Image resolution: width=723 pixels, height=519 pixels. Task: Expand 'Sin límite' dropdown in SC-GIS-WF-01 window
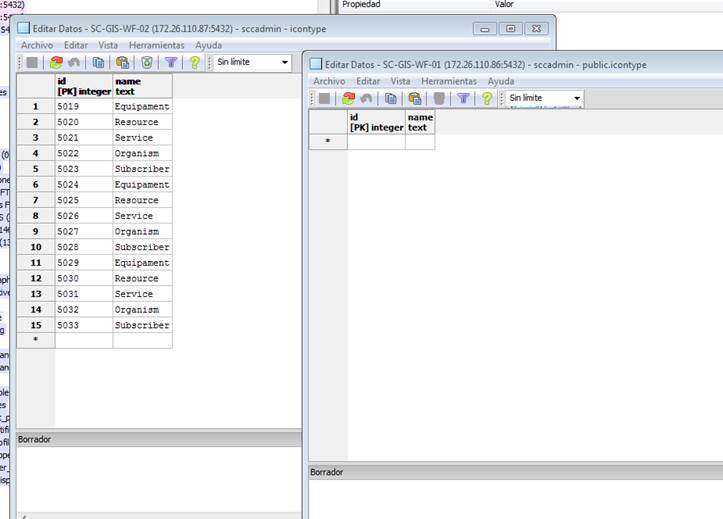pos(577,98)
